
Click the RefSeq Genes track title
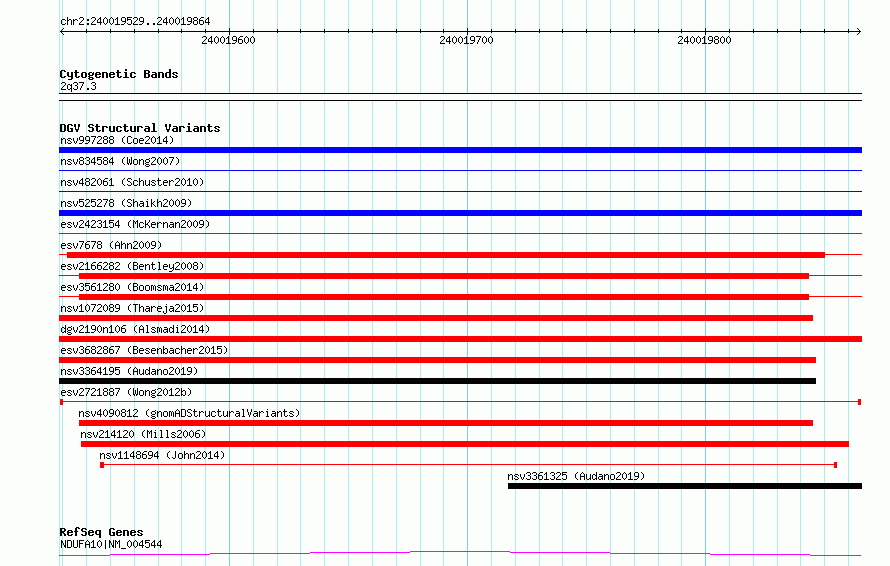pos(101,533)
